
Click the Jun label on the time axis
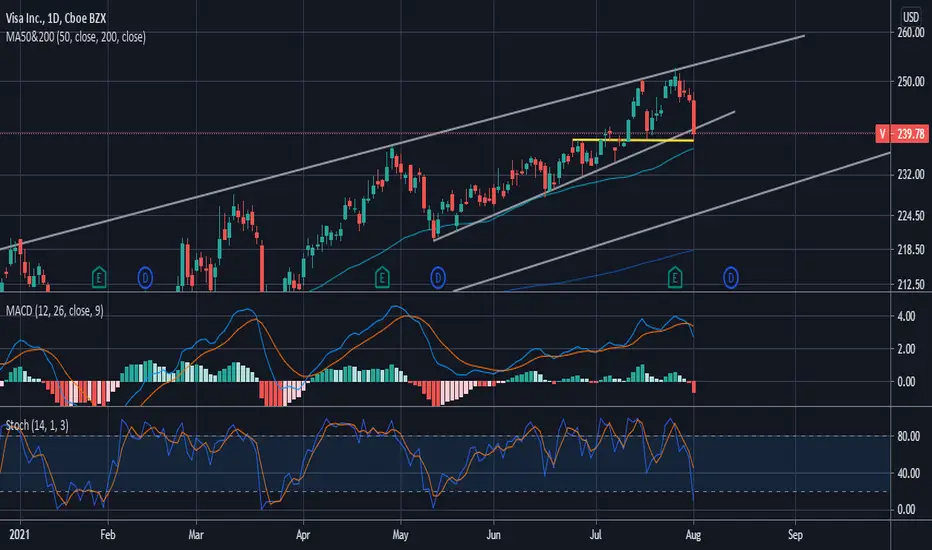[x=493, y=535]
